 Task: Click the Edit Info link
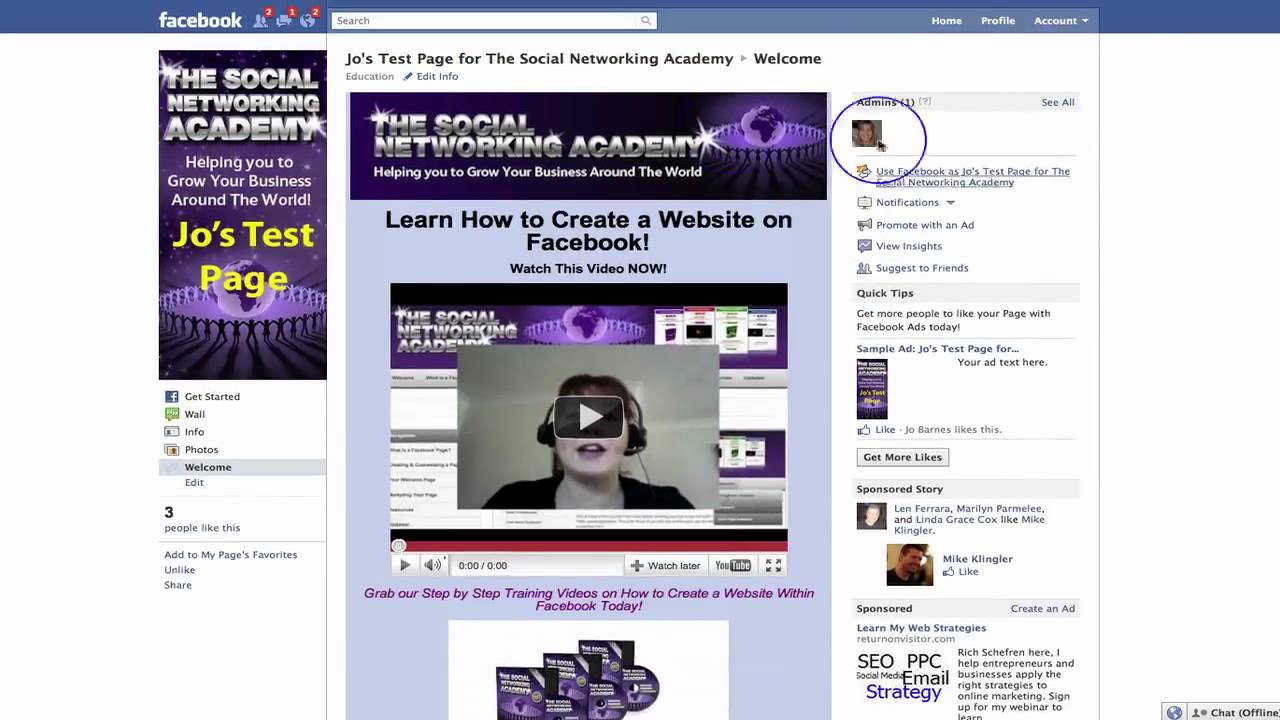tap(437, 76)
